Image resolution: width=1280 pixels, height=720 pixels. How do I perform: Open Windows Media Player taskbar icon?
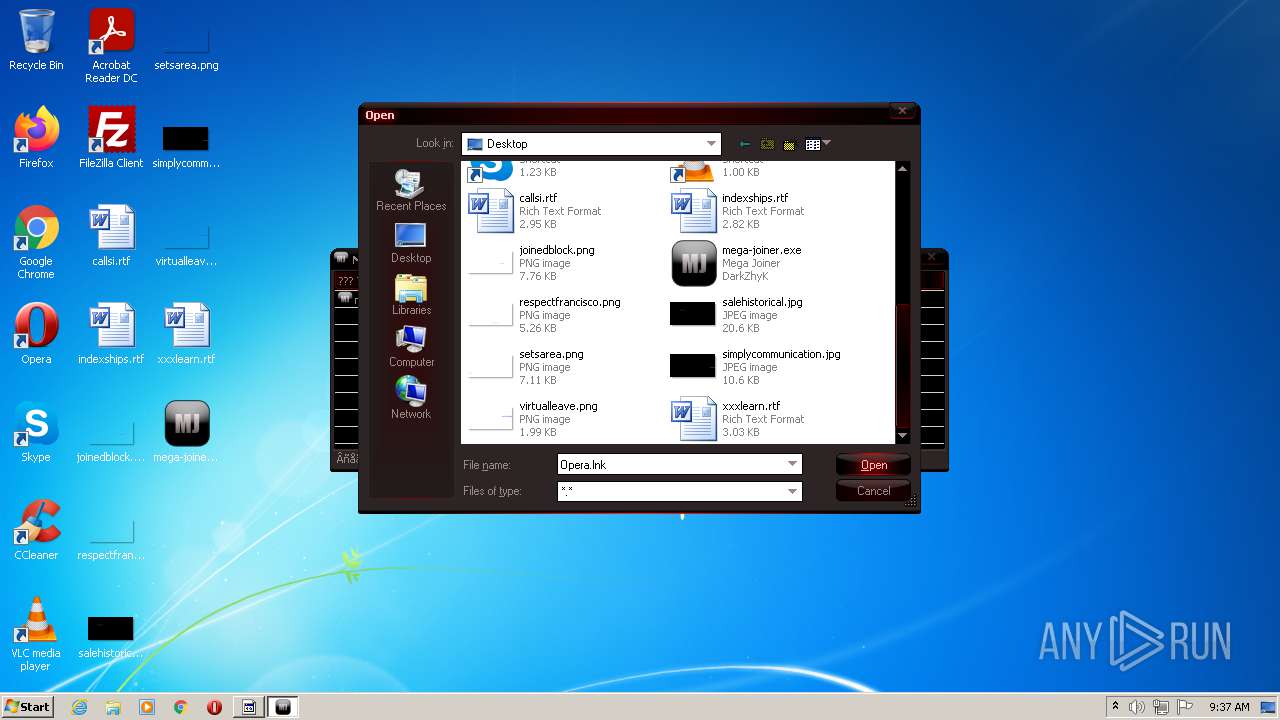click(x=147, y=707)
